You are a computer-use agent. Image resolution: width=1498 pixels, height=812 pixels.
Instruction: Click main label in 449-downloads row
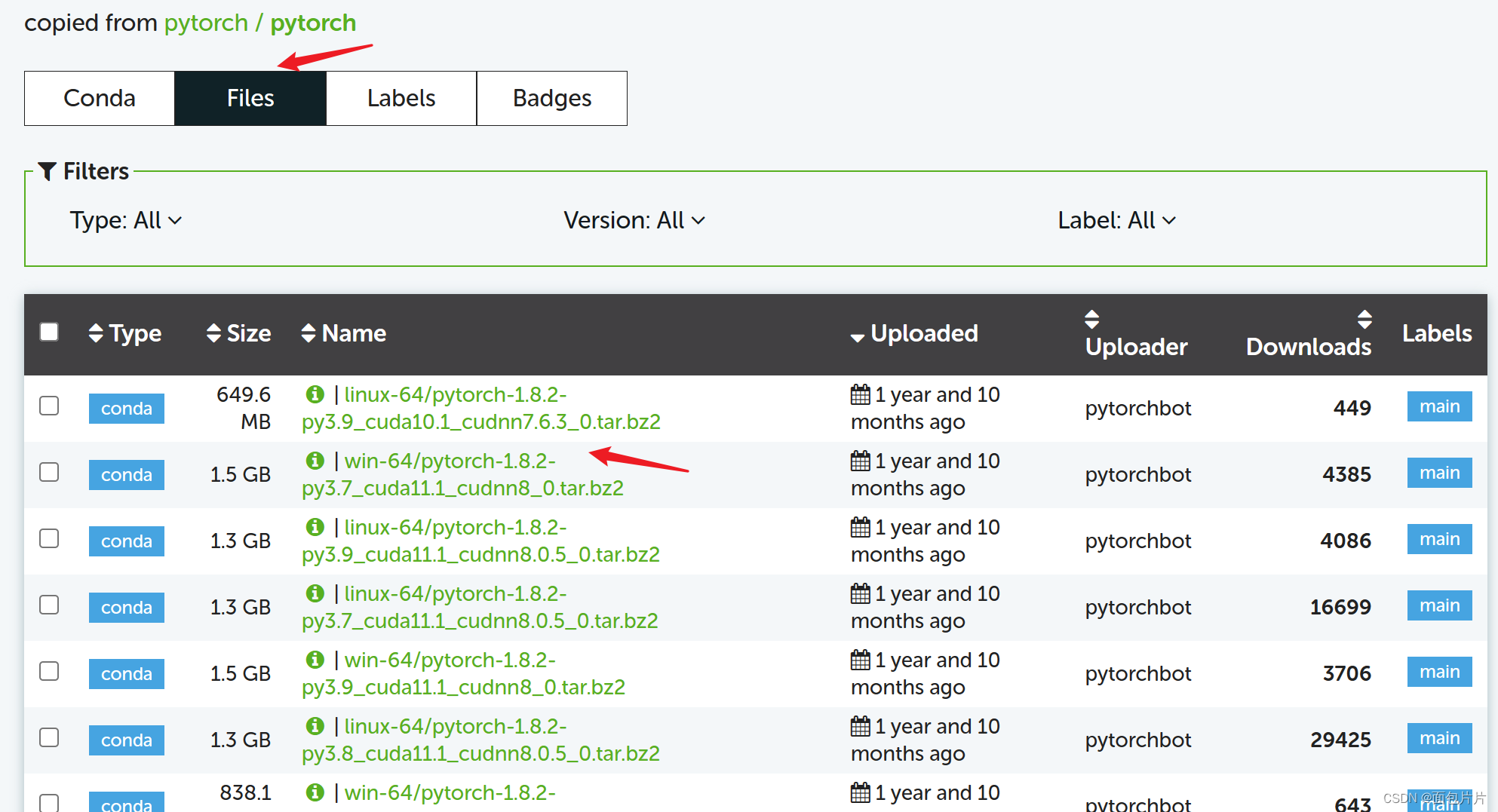coord(1439,406)
